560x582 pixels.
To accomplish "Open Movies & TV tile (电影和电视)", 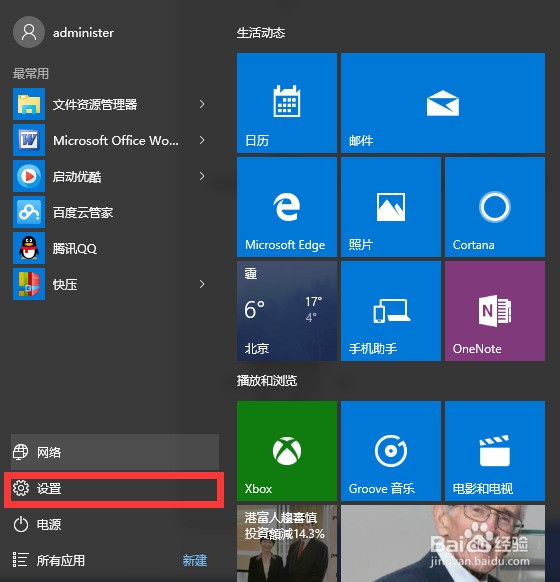I will 495,451.
